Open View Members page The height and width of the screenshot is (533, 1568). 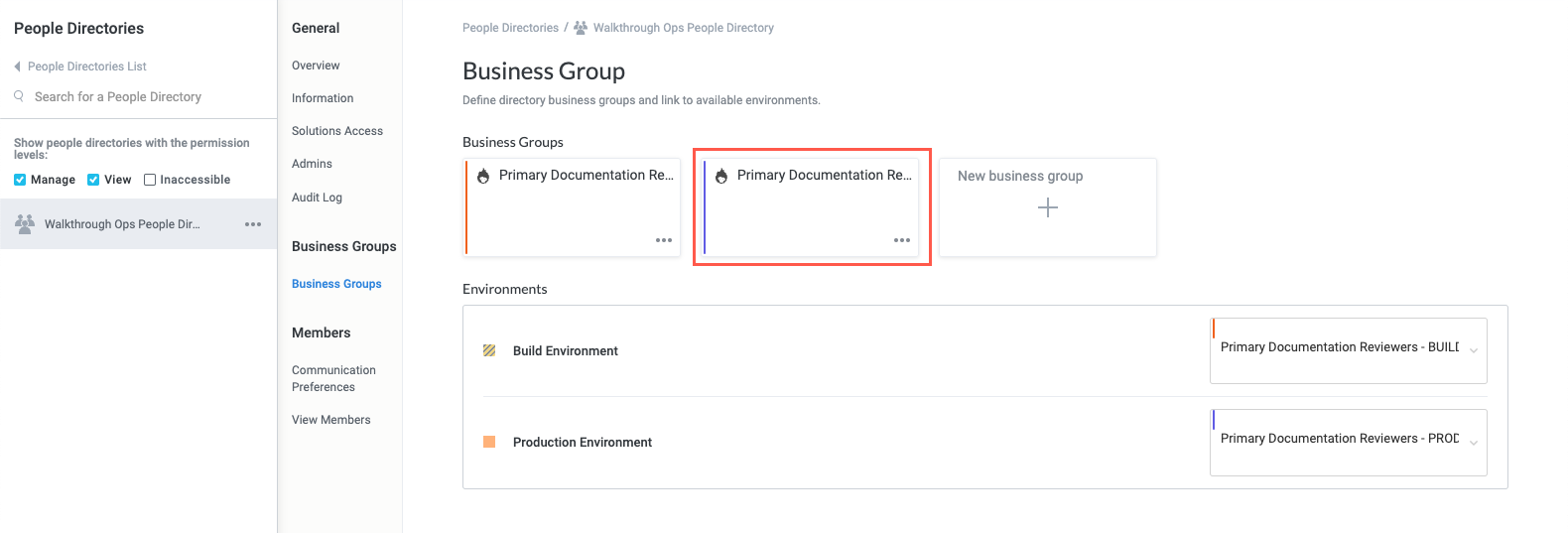click(x=331, y=420)
